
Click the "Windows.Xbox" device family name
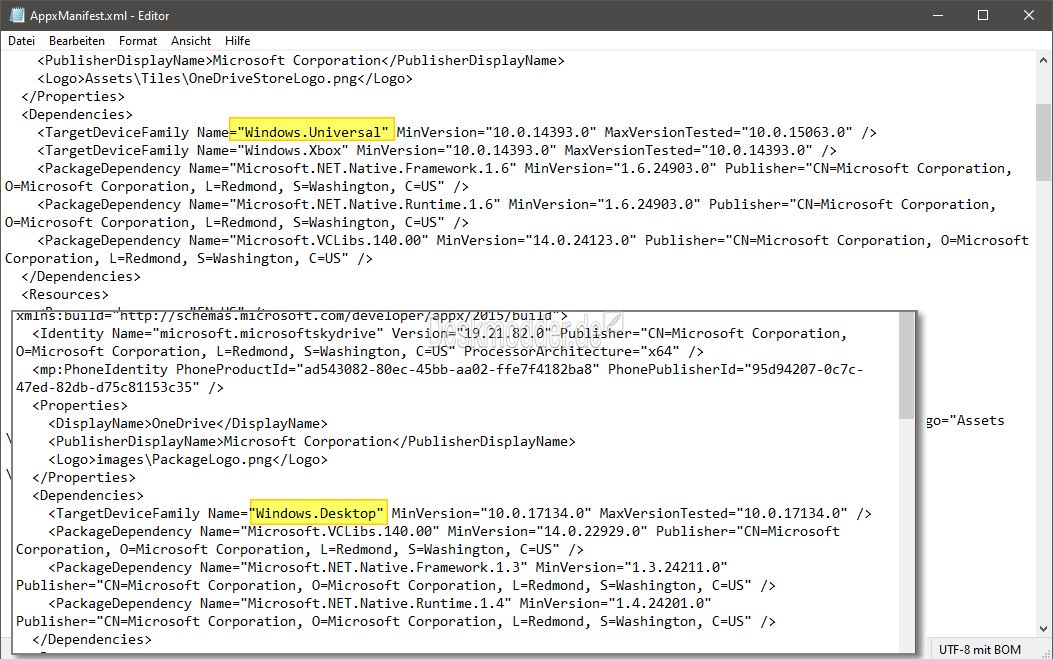pyautogui.click(x=292, y=150)
